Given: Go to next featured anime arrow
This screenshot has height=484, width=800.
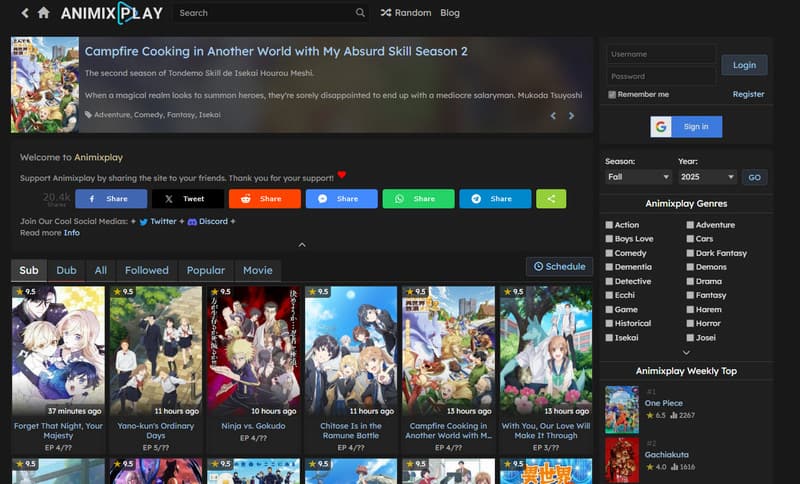Looking at the screenshot, I should pos(571,116).
